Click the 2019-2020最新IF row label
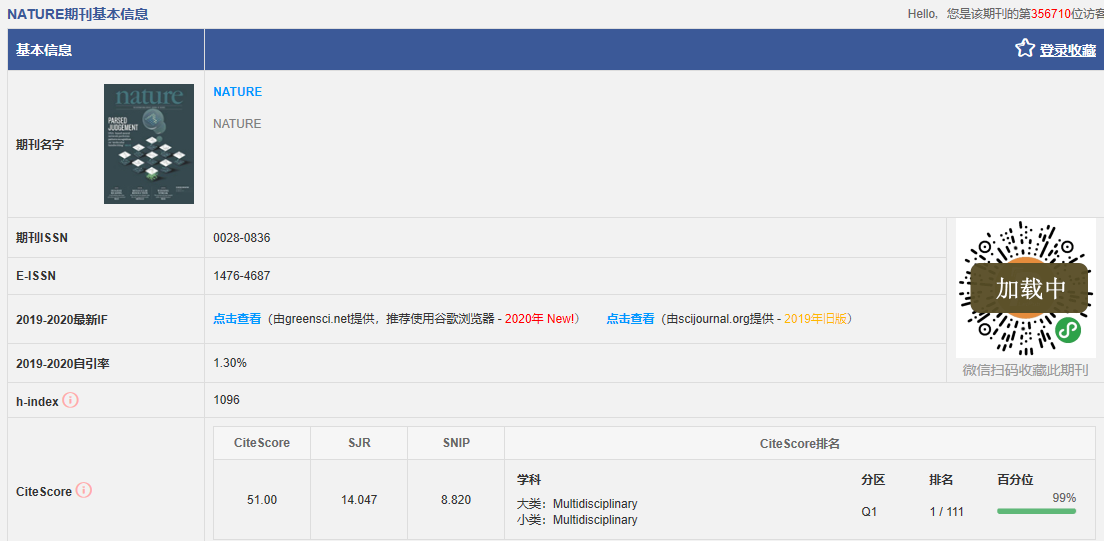1104x541 pixels. tap(62, 319)
